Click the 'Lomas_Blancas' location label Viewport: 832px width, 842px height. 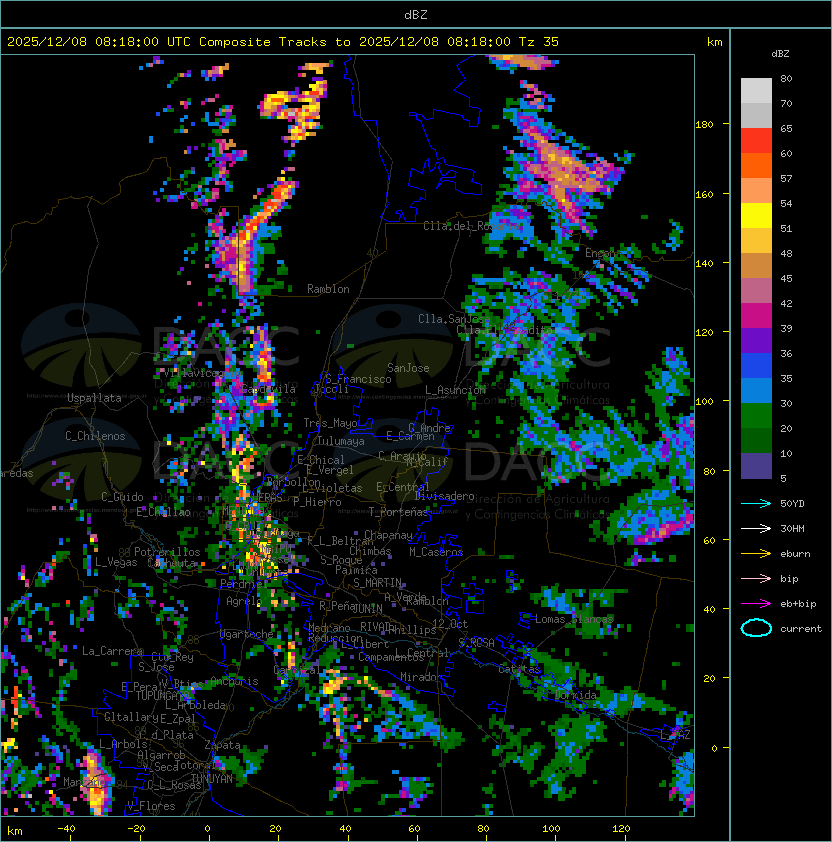click(x=574, y=619)
